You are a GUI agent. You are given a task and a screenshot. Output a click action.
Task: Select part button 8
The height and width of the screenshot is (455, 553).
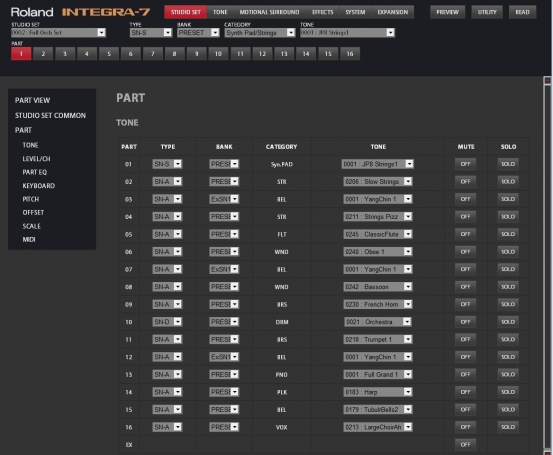(x=174, y=54)
